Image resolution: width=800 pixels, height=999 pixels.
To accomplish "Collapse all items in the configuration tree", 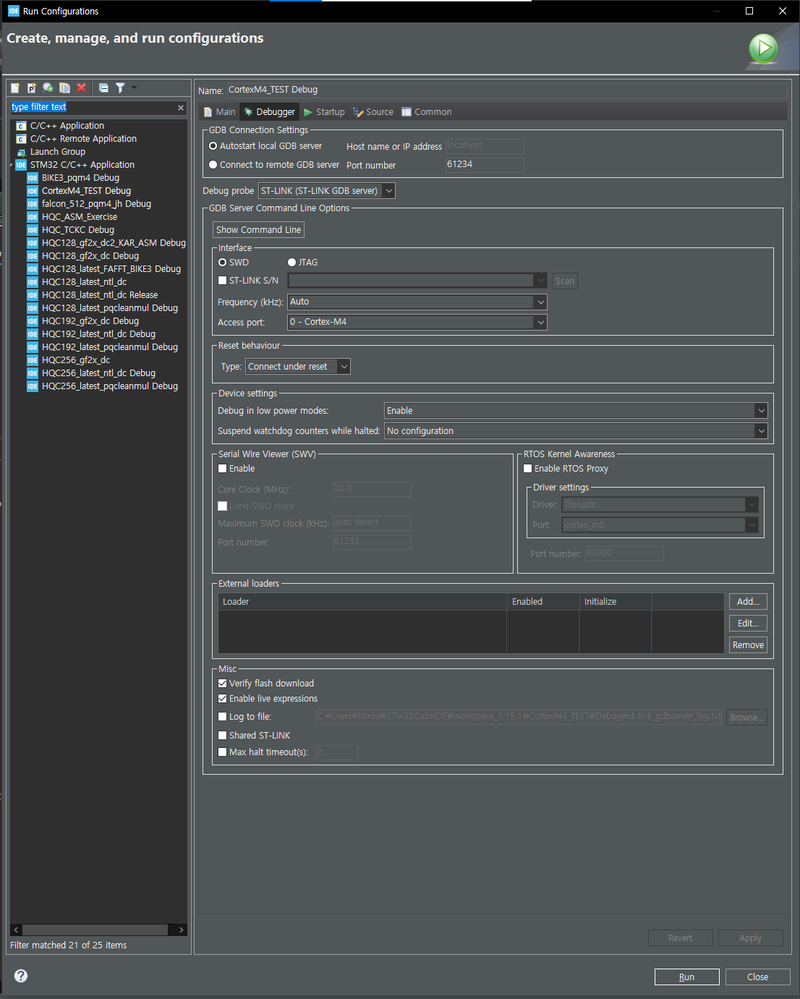I will pos(103,88).
